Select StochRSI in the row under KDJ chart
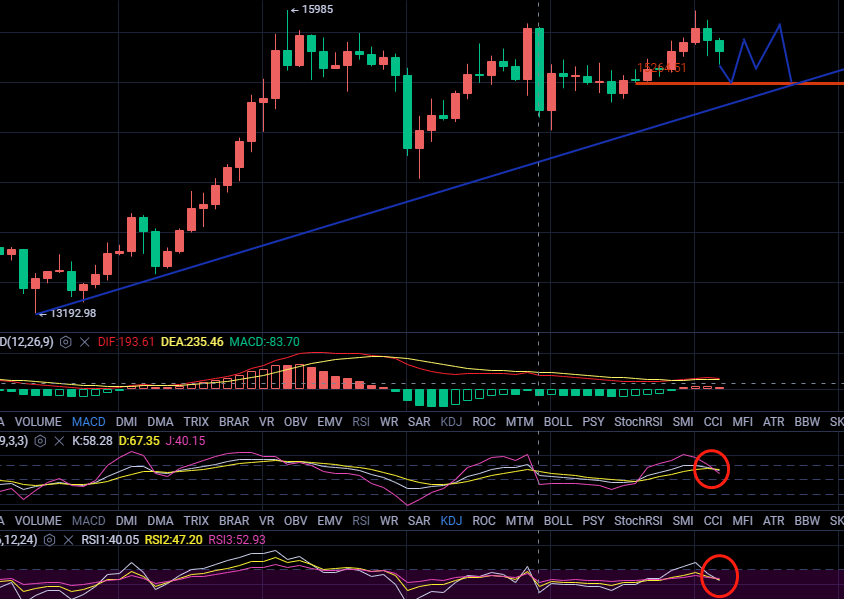 (x=638, y=521)
